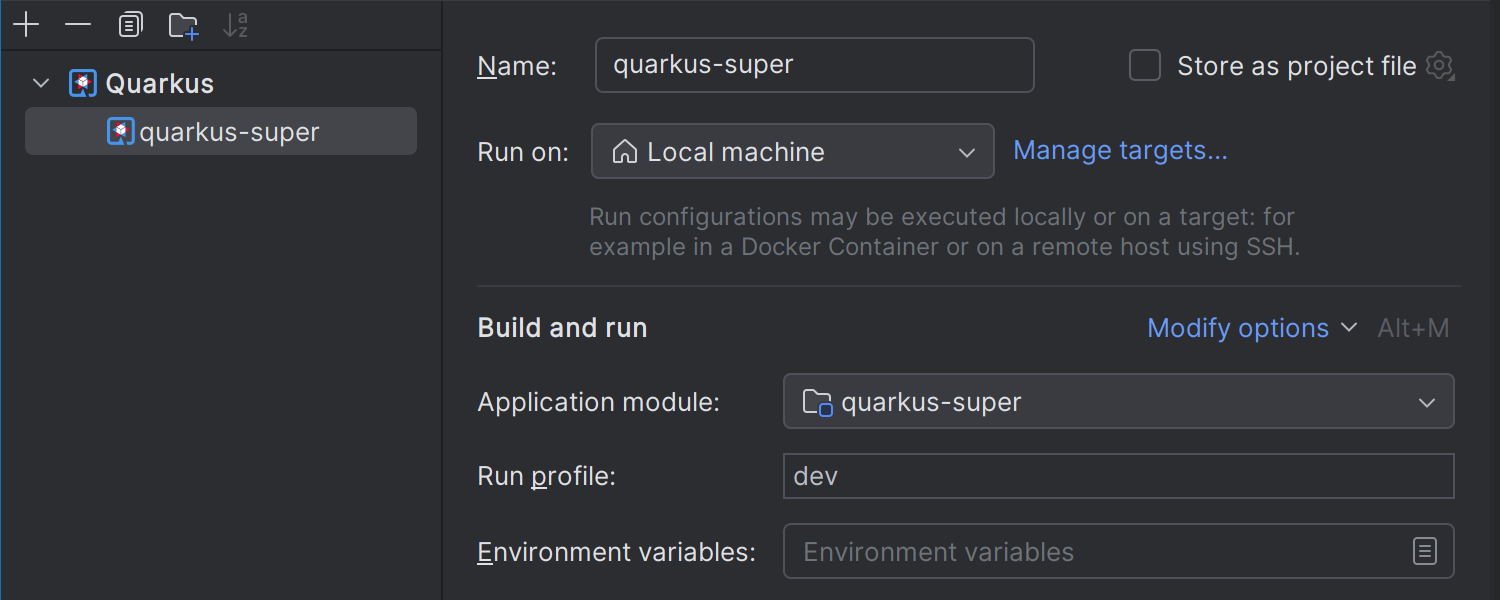Screen dimensions: 1500x600
Task: Open the Environment variables edit dialog icon
Action: click(1425, 551)
